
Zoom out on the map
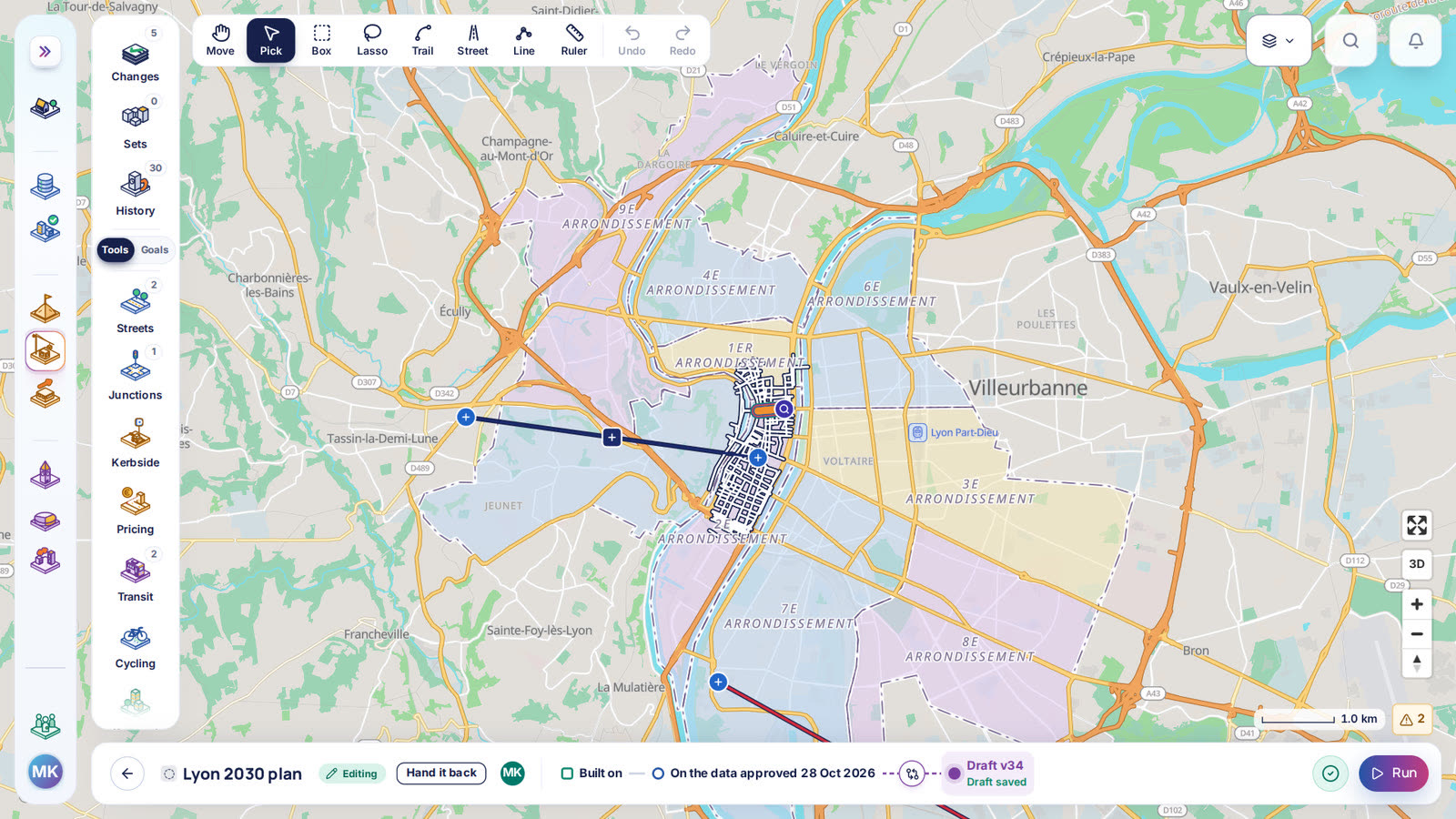[1417, 634]
